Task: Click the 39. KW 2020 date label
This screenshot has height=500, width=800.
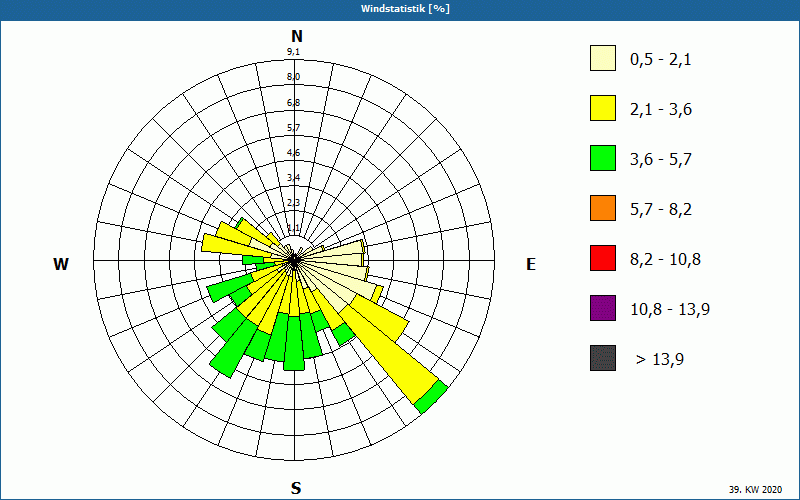Action: (755, 489)
